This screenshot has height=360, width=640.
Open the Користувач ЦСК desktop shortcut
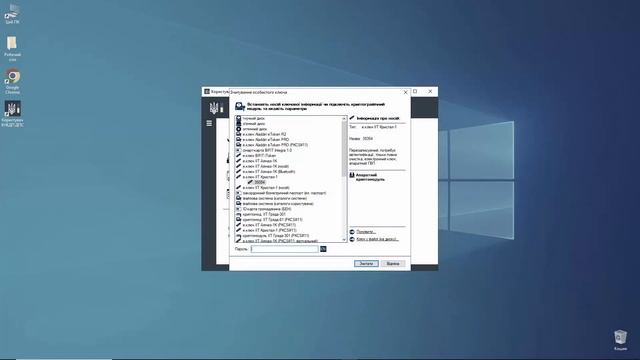click(12, 114)
